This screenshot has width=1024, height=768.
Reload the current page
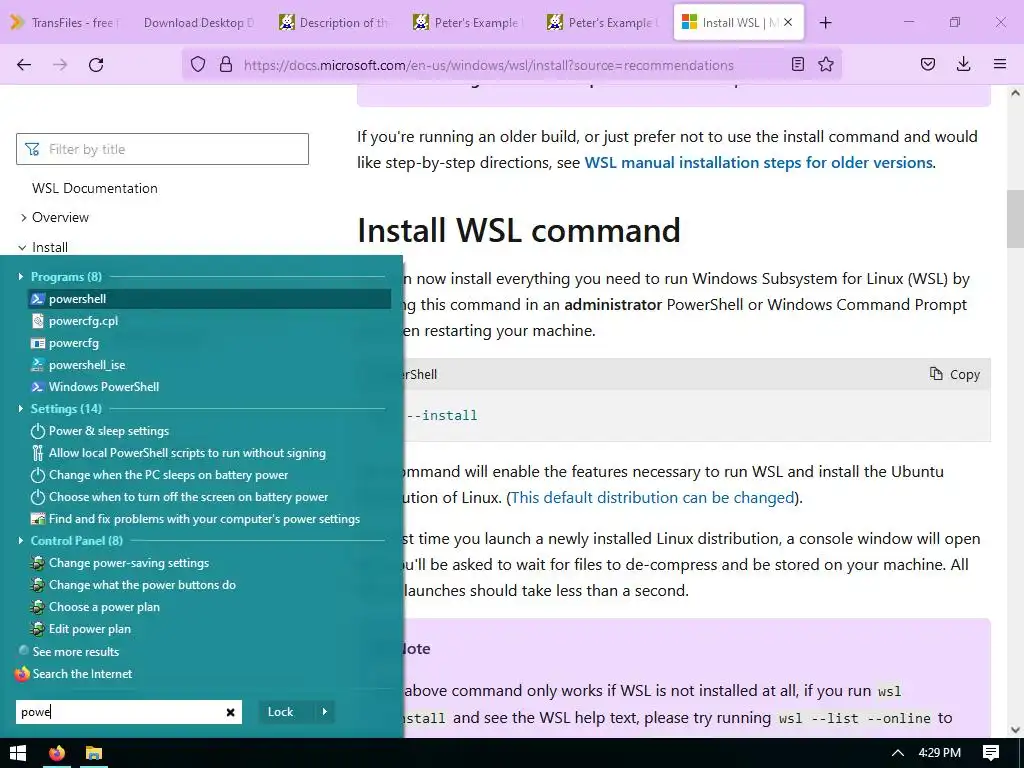click(x=96, y=65)
